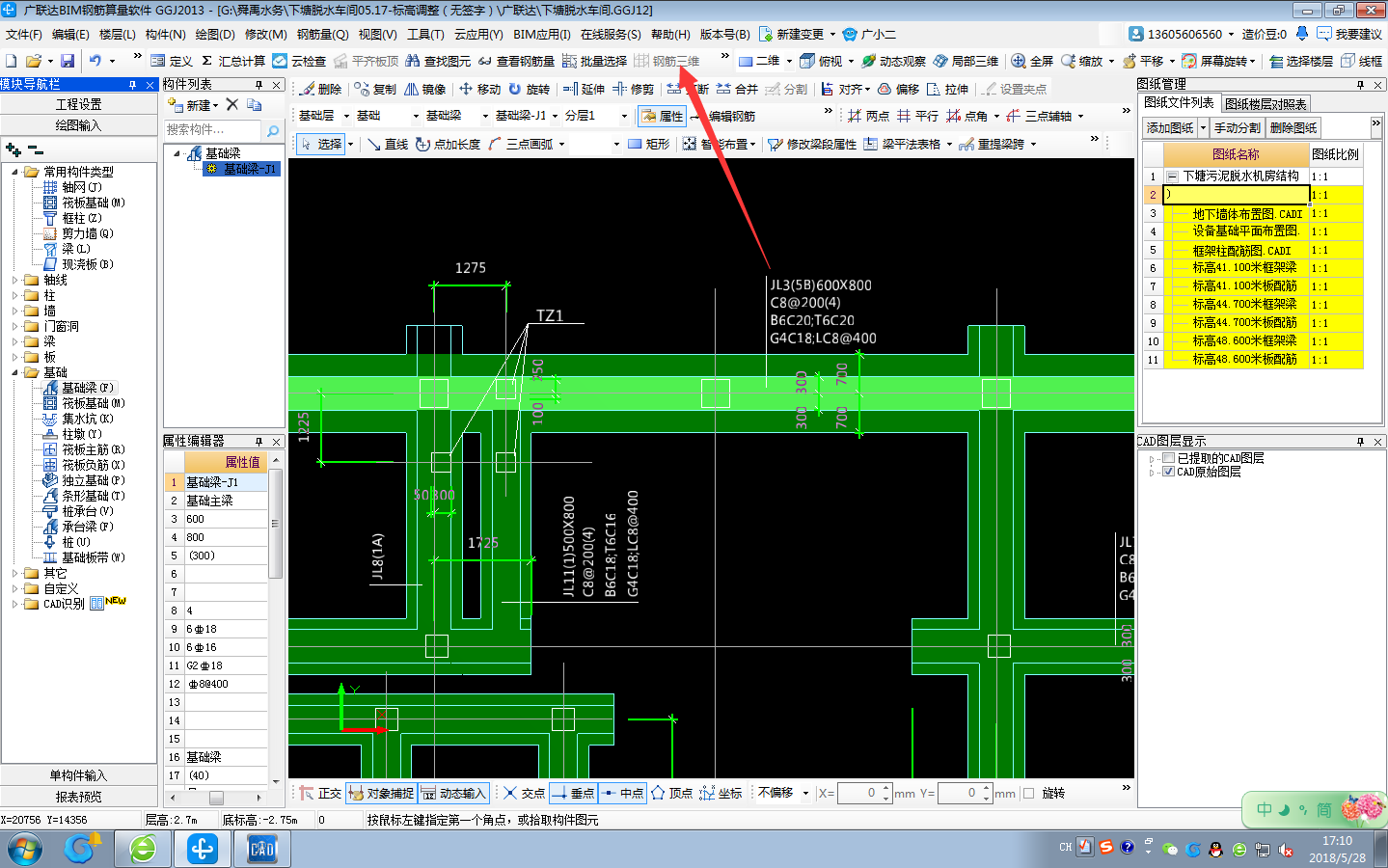This screenshot has width=1388, height=868.
Task: Toggle 垂点 perpendicular snap
Action: pos(573,793)
